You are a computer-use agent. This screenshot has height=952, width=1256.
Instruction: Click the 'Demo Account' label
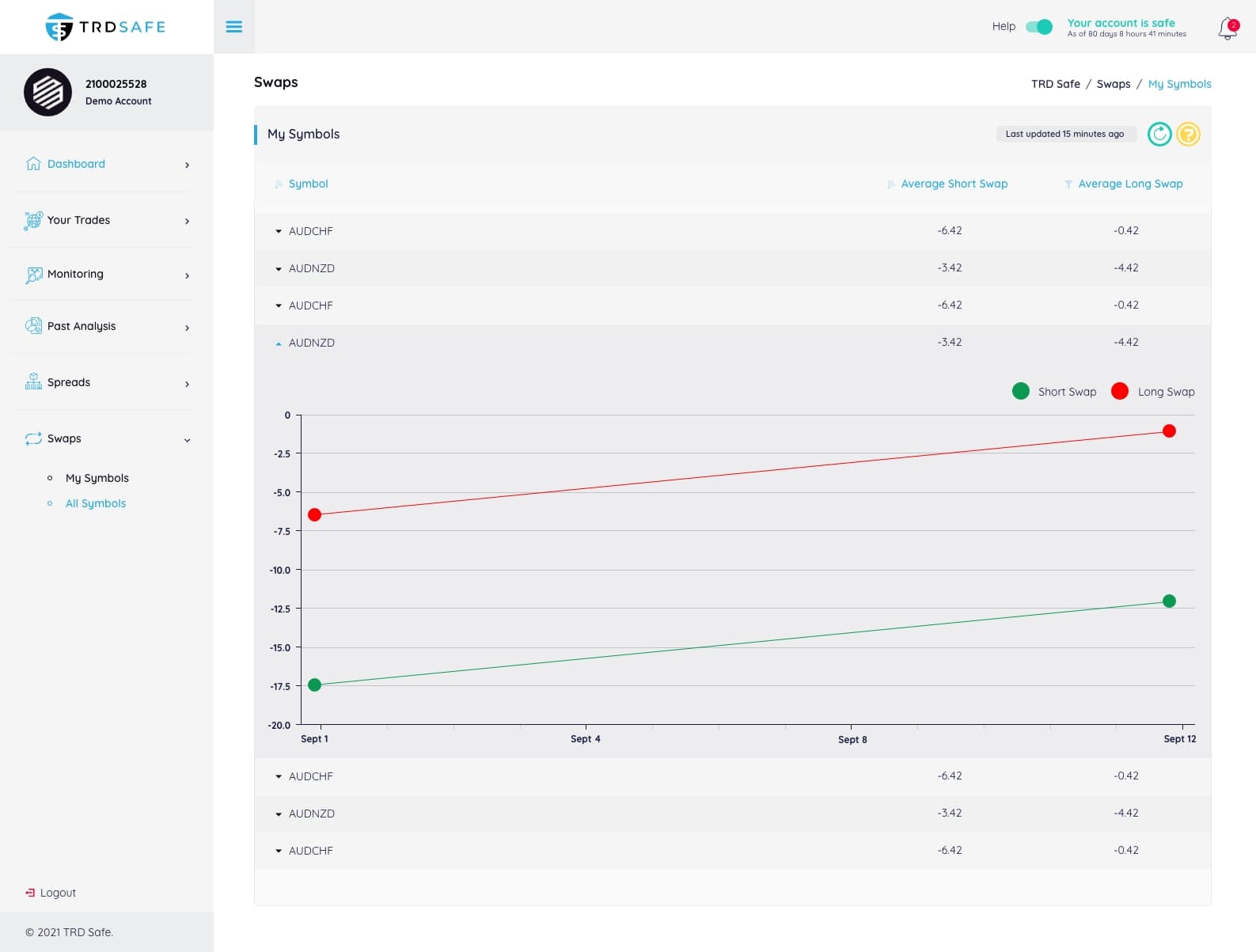pyautogui.click(x=118, y=101)
